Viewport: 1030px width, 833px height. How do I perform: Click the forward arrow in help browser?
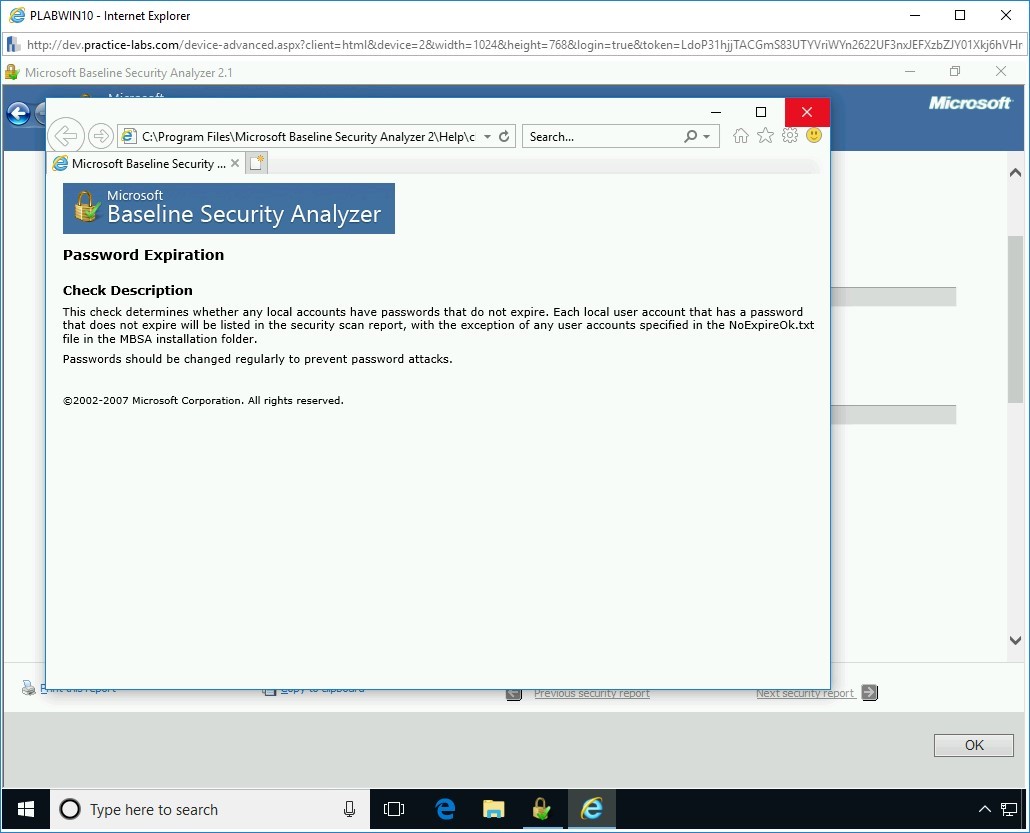pos(101,136)
